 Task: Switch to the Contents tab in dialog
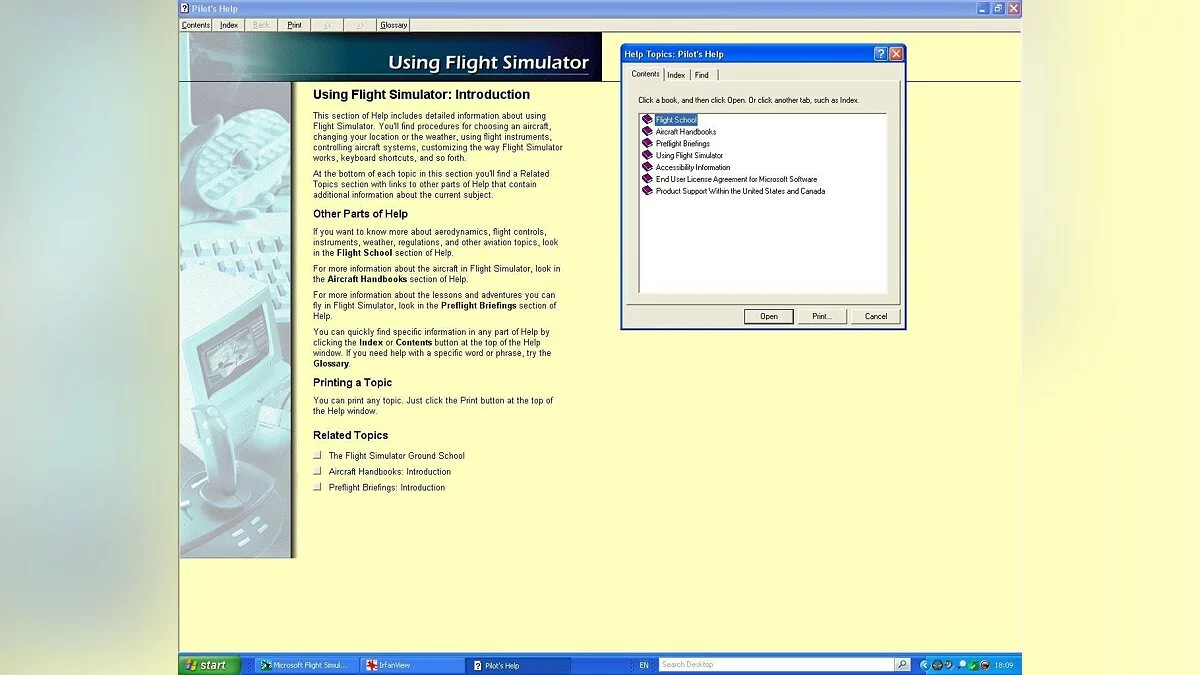(x=646, y=74)
